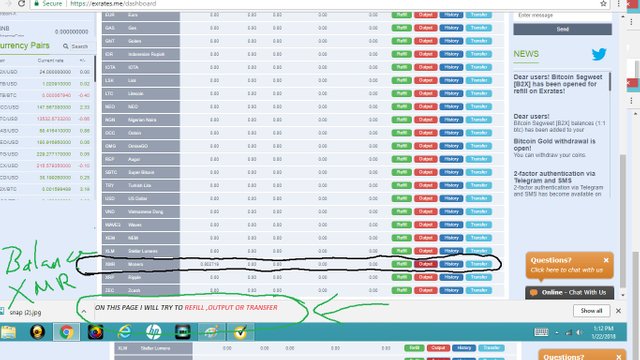Image resolution: width=640 pixels, height=360 pixels.
Task: Open Bitcoin Gold withdrawal is open news
Action: 554,144
